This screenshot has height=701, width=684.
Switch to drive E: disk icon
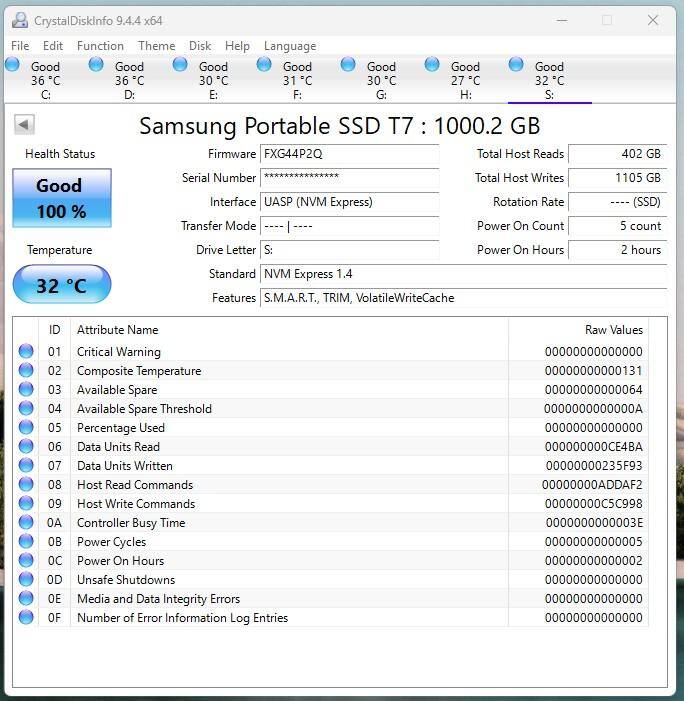[x=180, y=65]
